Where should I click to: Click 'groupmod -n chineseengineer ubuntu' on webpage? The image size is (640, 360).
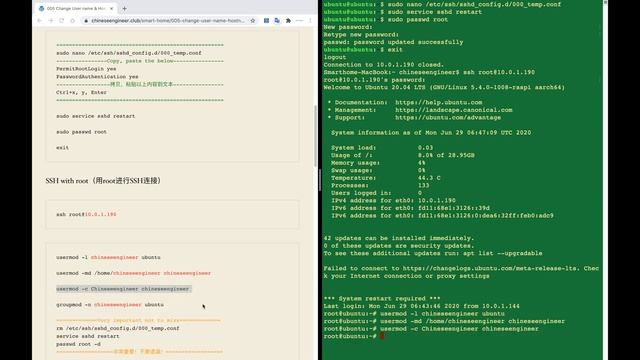110,305
